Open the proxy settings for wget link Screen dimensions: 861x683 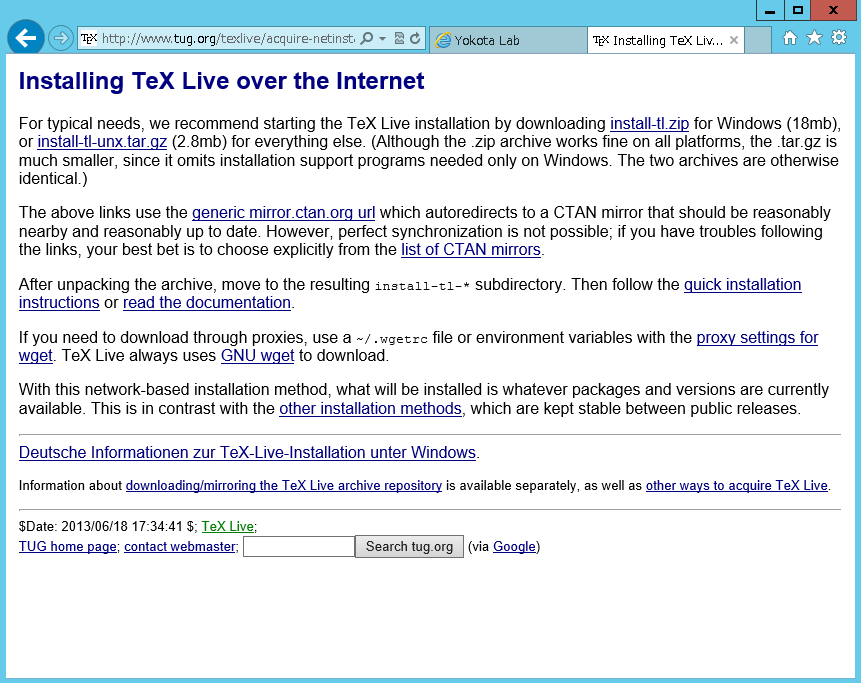click(757, 338)
